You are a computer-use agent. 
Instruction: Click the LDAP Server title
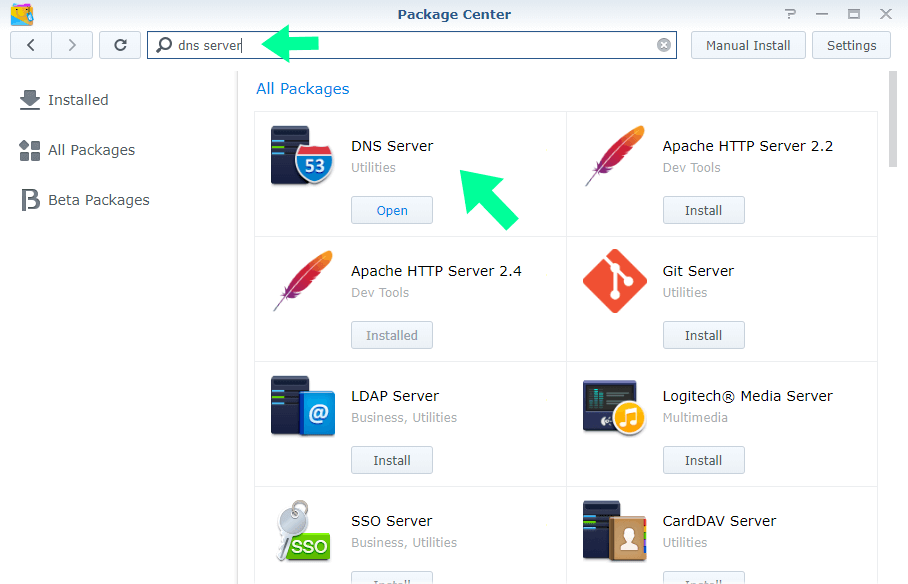coord(395,396)
